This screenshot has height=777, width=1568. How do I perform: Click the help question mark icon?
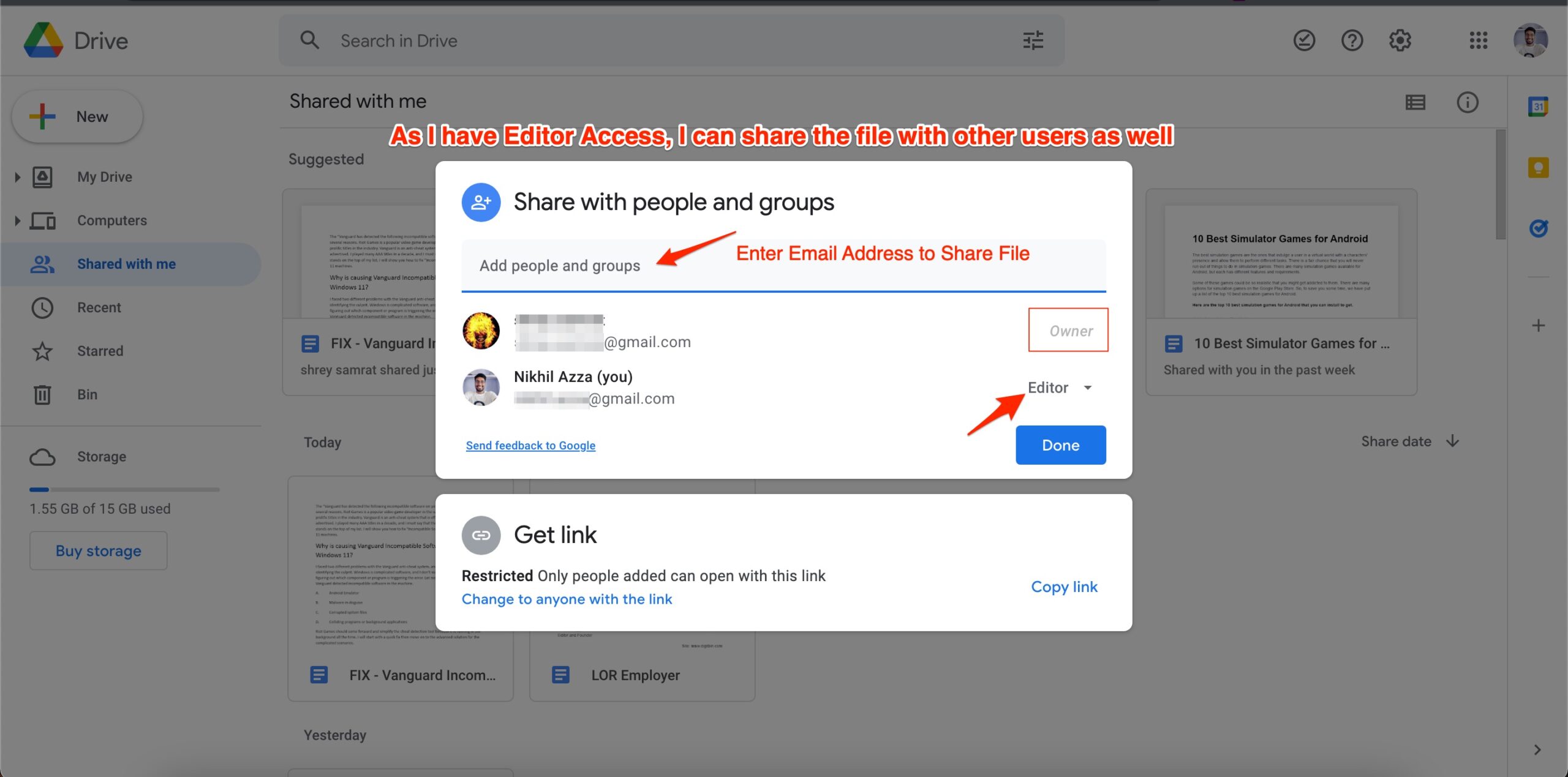1351,41
